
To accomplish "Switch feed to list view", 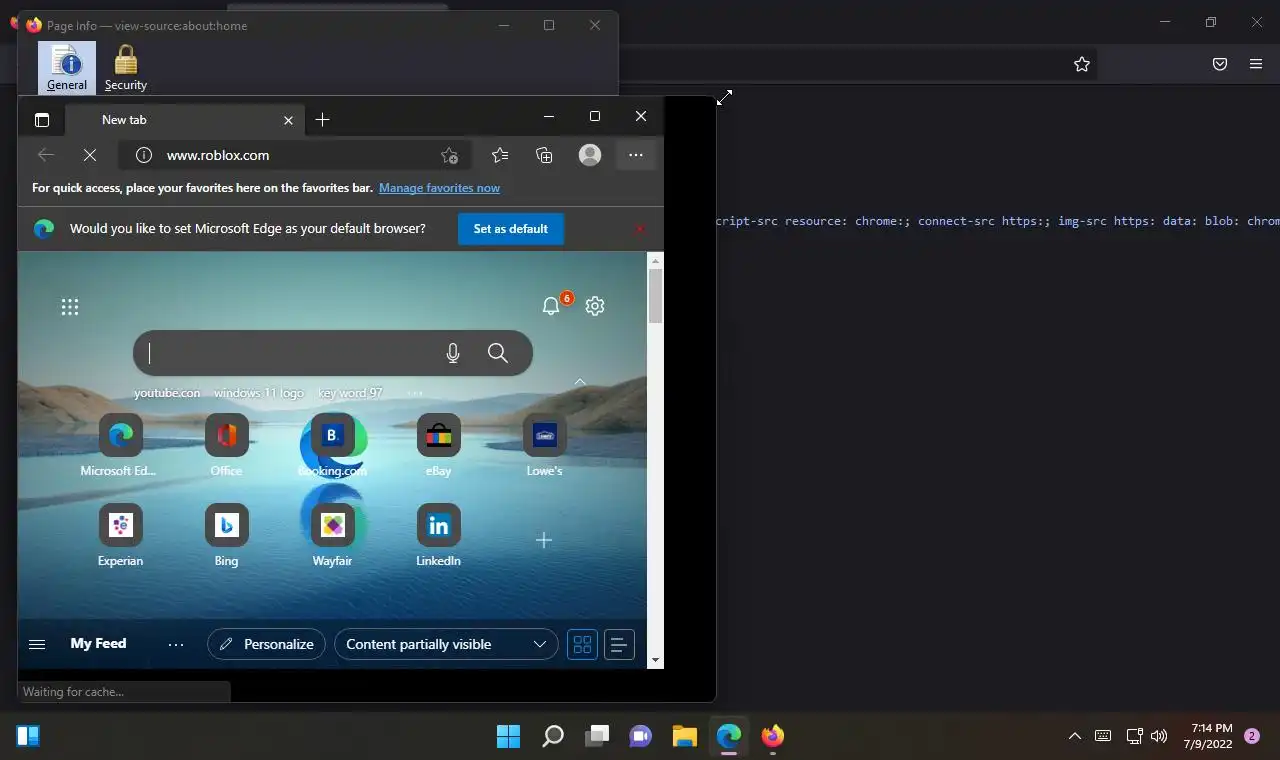I will click(x=619, y=645).
